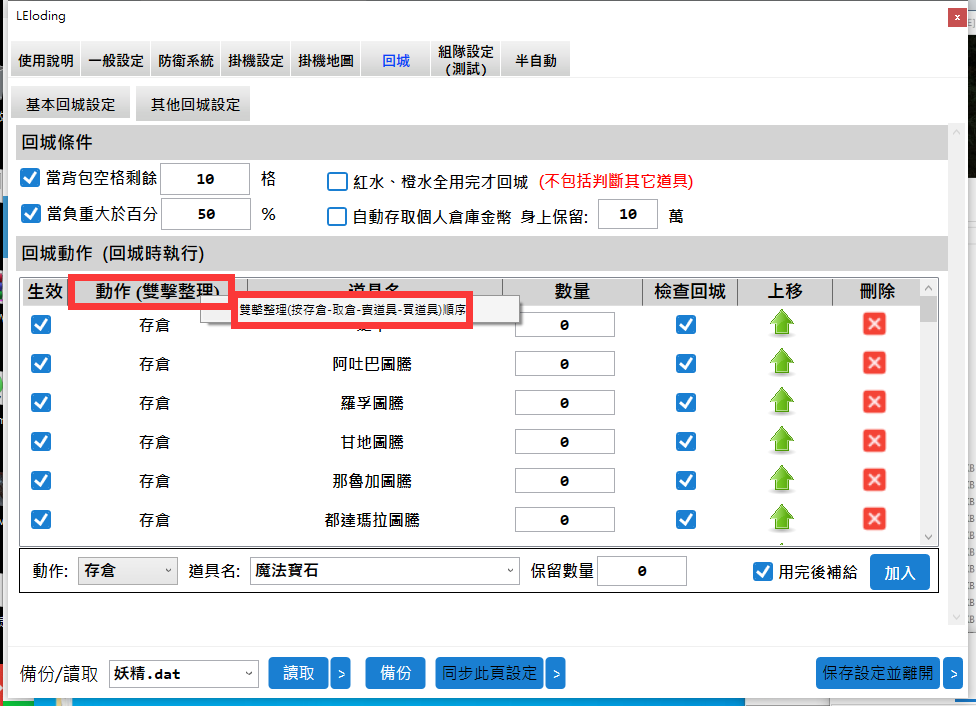Image resolution: width=976 pixels, height=706 pixels.
Task: Move the 羅孚圖騰 row up
Action: (x=782, y=402)
